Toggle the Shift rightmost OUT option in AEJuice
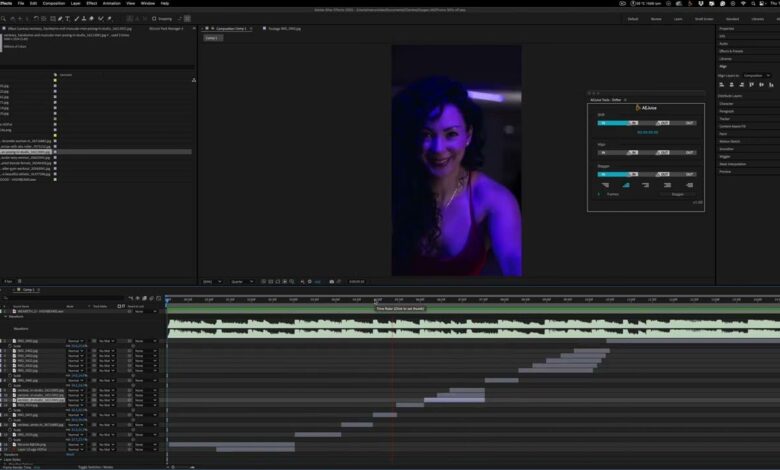Image resolution: width=780 pixels, height=470 pixels. 689,123
